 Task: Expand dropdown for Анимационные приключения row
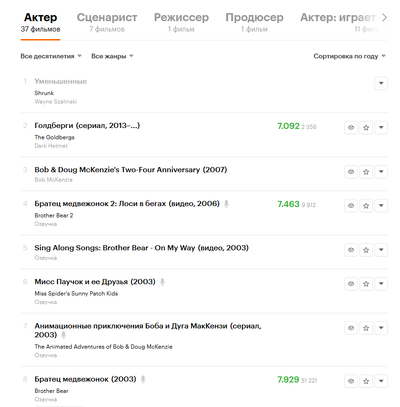pyautogui.click(x=381, y=328)
